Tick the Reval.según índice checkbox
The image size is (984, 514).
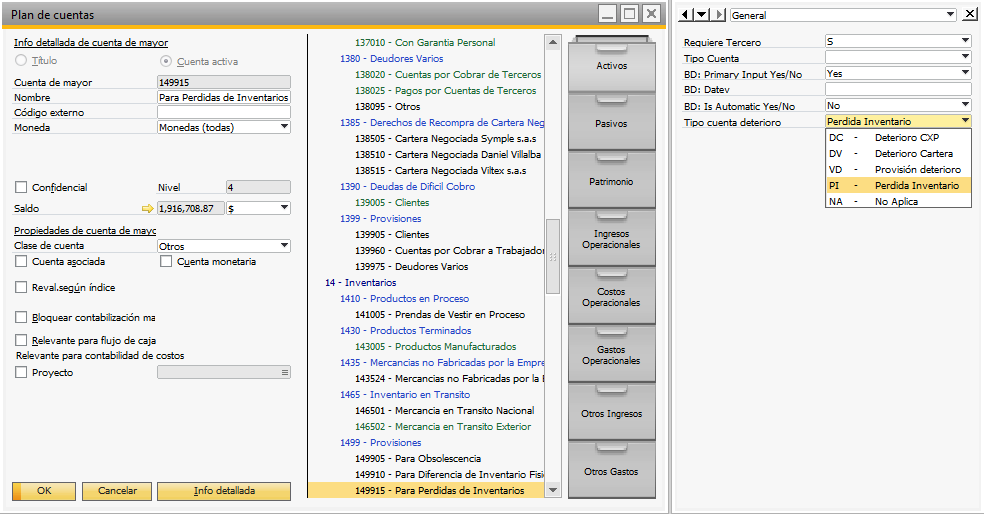[22, 288]
